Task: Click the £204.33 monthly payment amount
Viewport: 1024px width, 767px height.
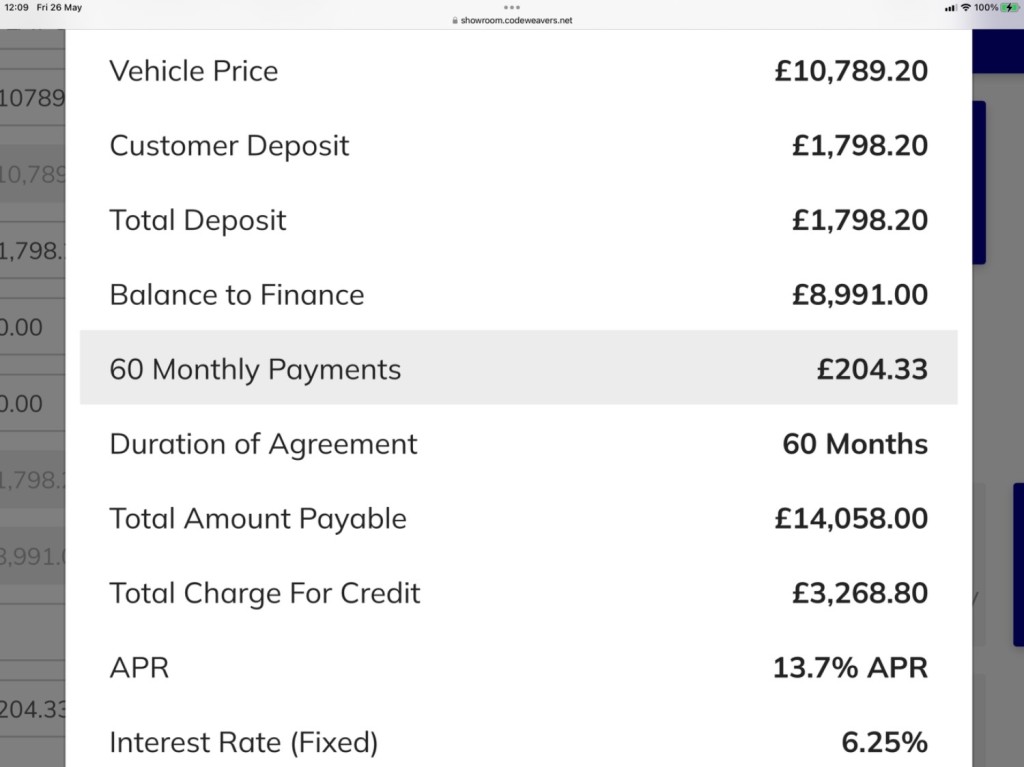Action: pos(872,369)
